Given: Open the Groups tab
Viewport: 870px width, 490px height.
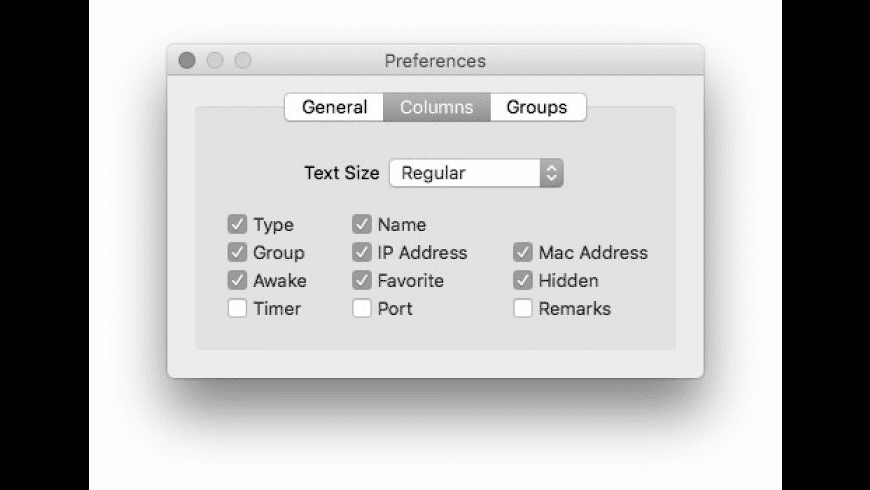Looking at the screenshot, I should point(538,107).
